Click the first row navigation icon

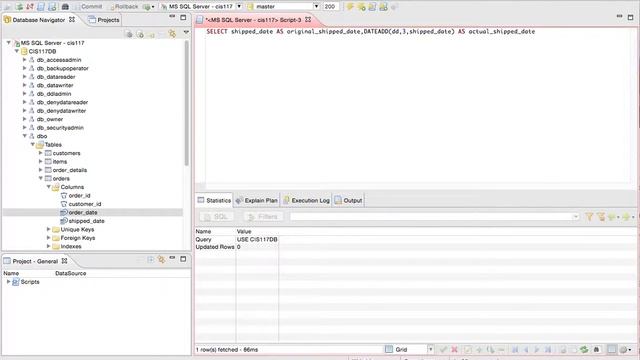point(515,349)
